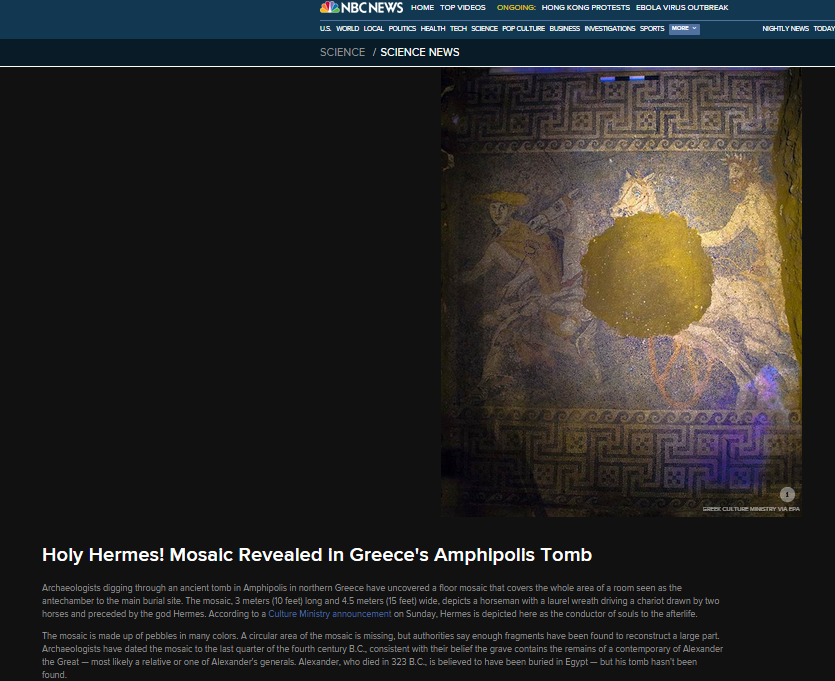Select the WORLD section
835x681 pixels.
[x=347, y=29]
